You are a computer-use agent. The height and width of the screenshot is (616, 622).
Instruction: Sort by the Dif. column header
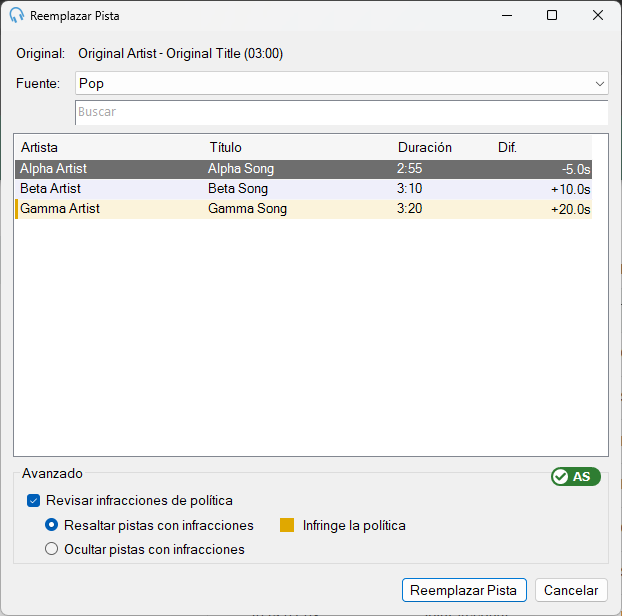click(x=507, y=148)
